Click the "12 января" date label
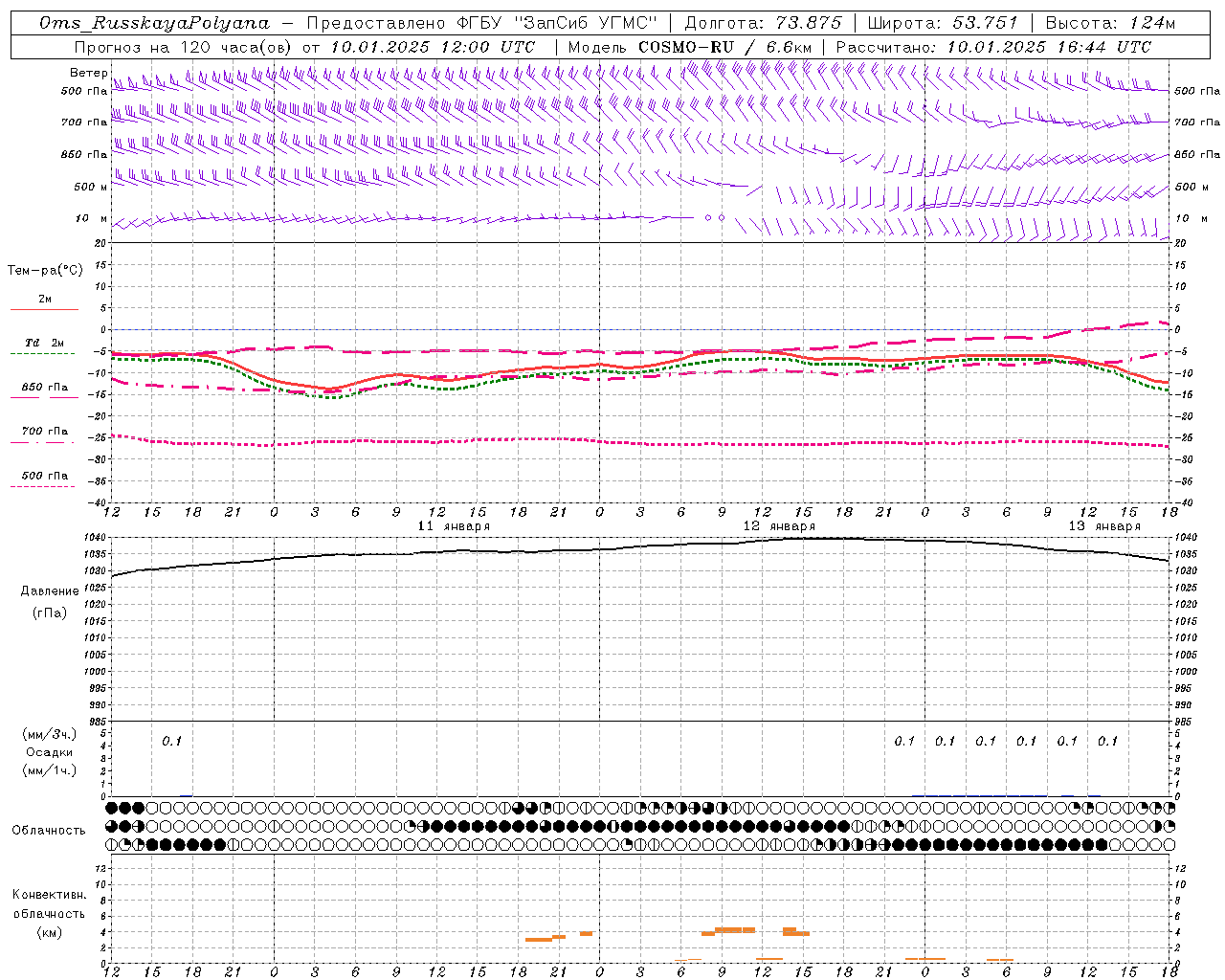 [779, 526]
